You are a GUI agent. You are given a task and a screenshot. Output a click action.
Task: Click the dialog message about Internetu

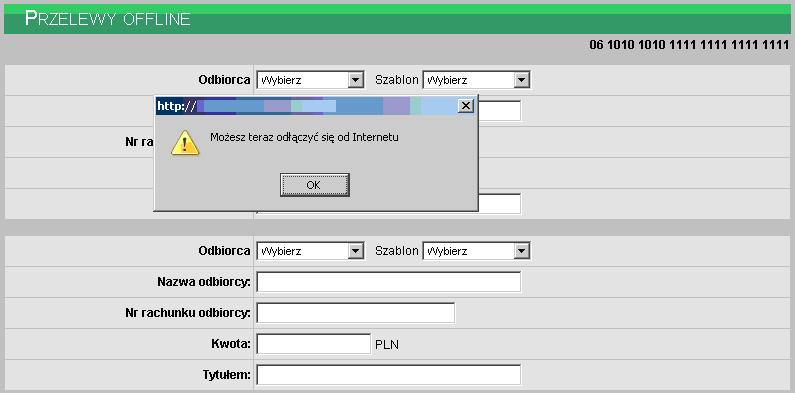(304, 137)
